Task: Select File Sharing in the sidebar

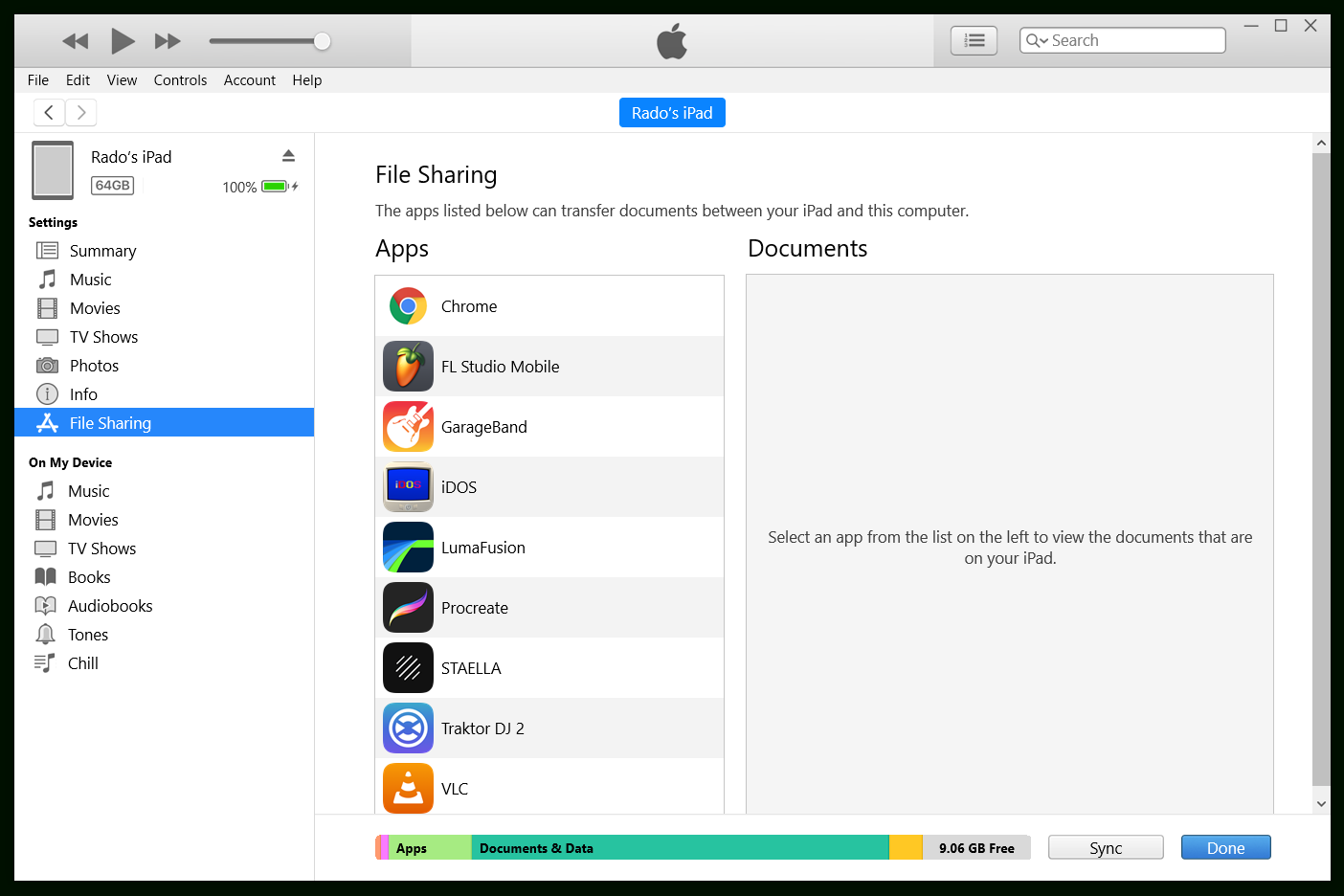Action: coord(165,423)
